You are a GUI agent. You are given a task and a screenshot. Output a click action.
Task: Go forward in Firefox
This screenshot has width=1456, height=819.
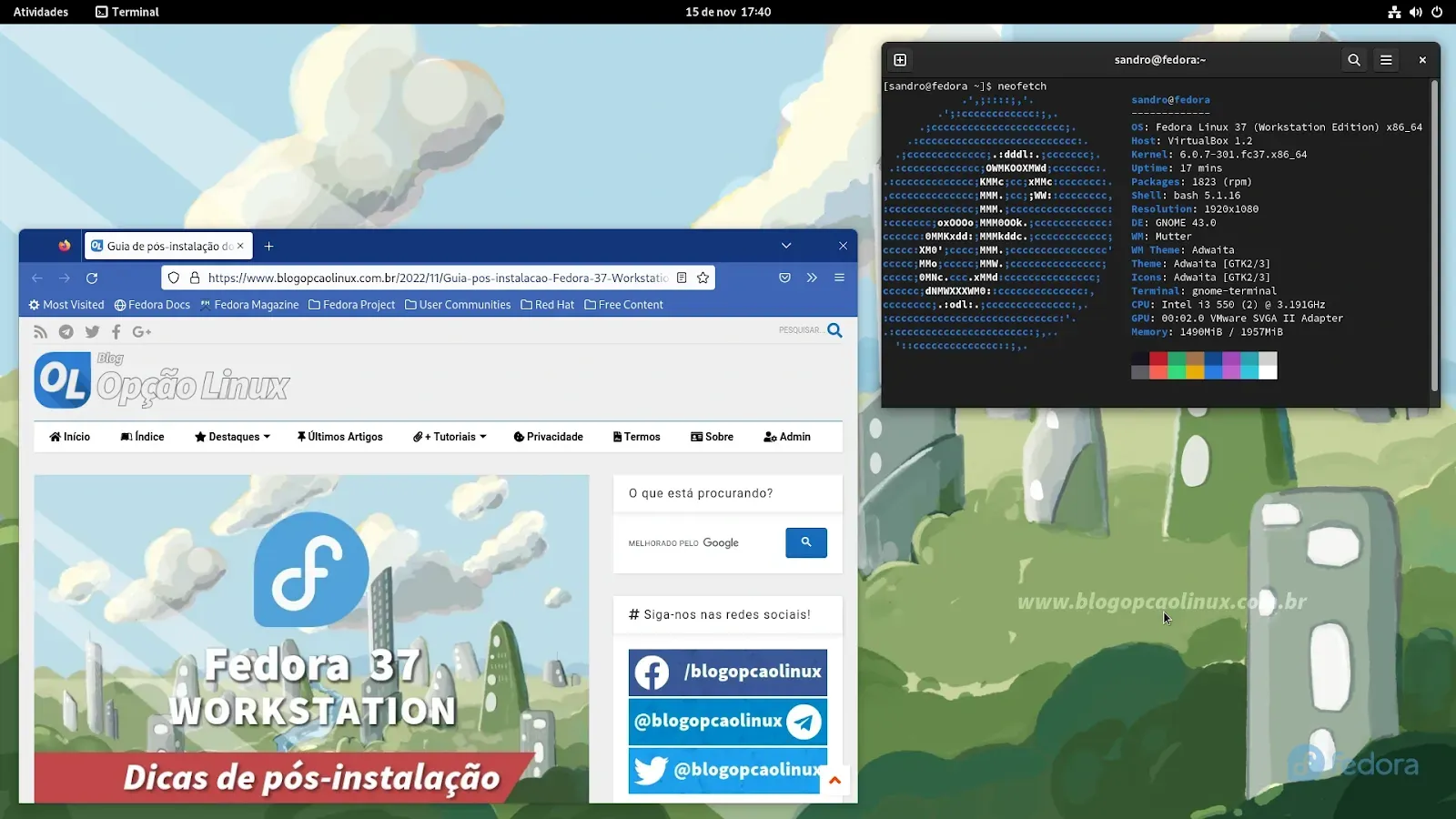pyautogui.click(x=64, y=278)
